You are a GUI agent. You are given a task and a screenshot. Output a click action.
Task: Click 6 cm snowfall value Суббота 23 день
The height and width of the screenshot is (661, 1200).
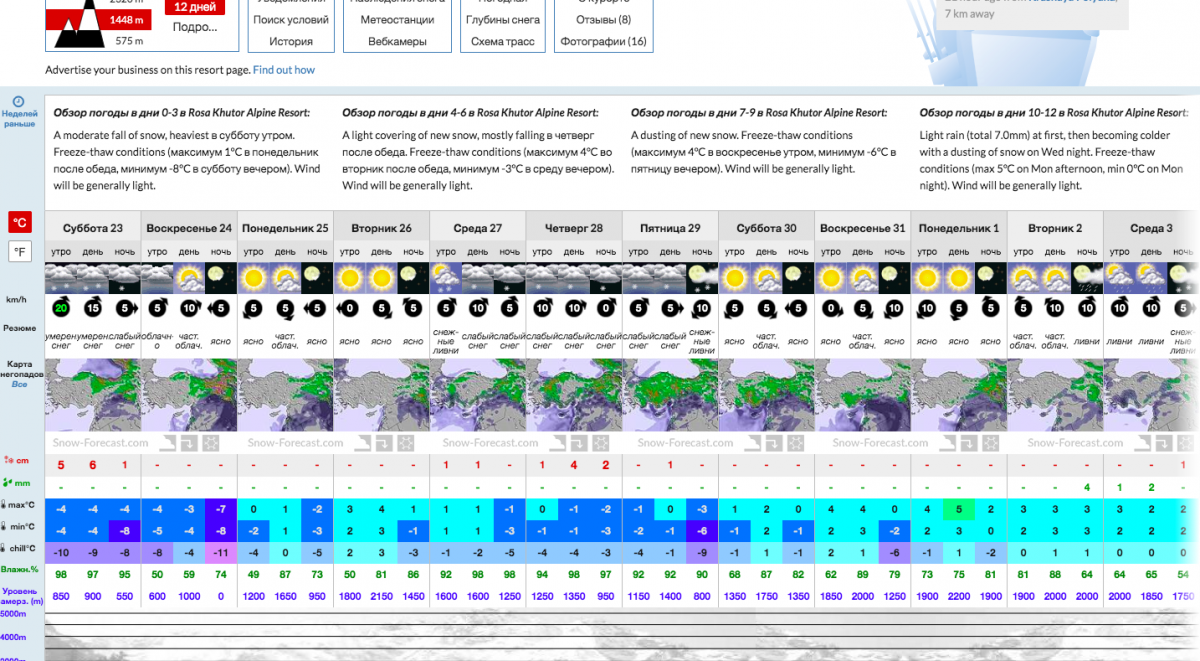pyautogui.click(x=93, y=465)
